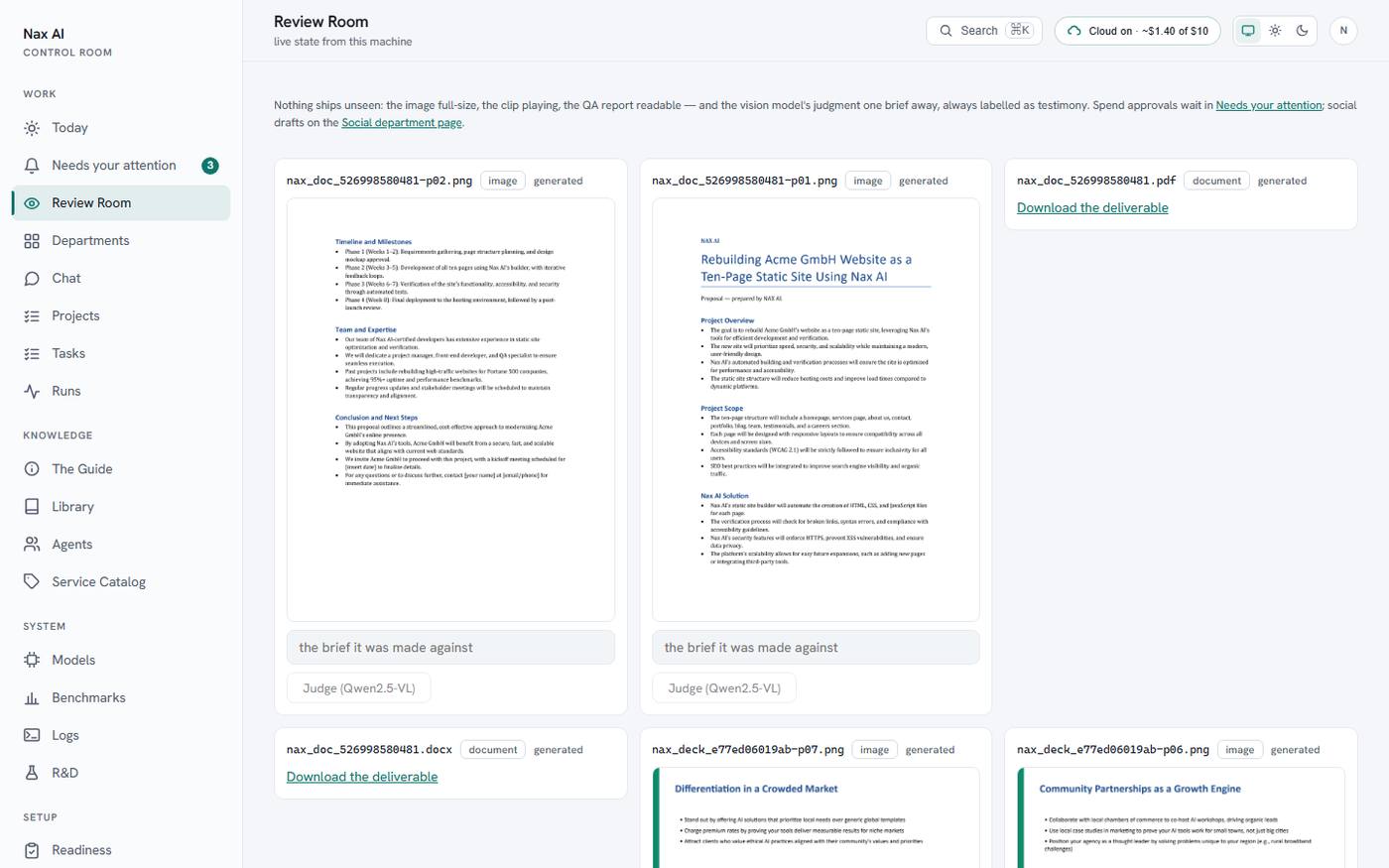The image size is (1389, 868).
Task: Open the 'Community Partnerships as a Growth Engine' slide
Action: coord(1181,817)
